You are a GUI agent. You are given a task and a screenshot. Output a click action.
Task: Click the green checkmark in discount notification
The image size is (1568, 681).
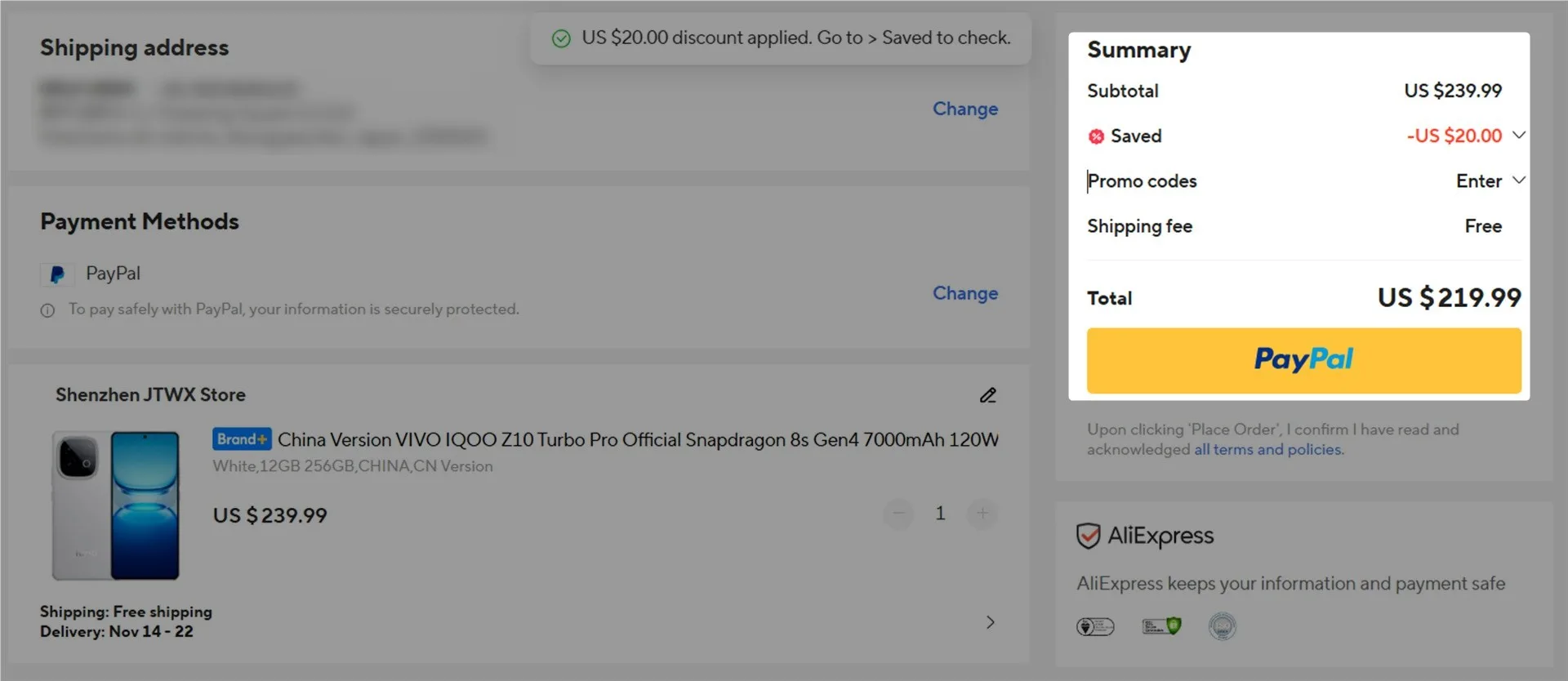click(x=561, y=38)
